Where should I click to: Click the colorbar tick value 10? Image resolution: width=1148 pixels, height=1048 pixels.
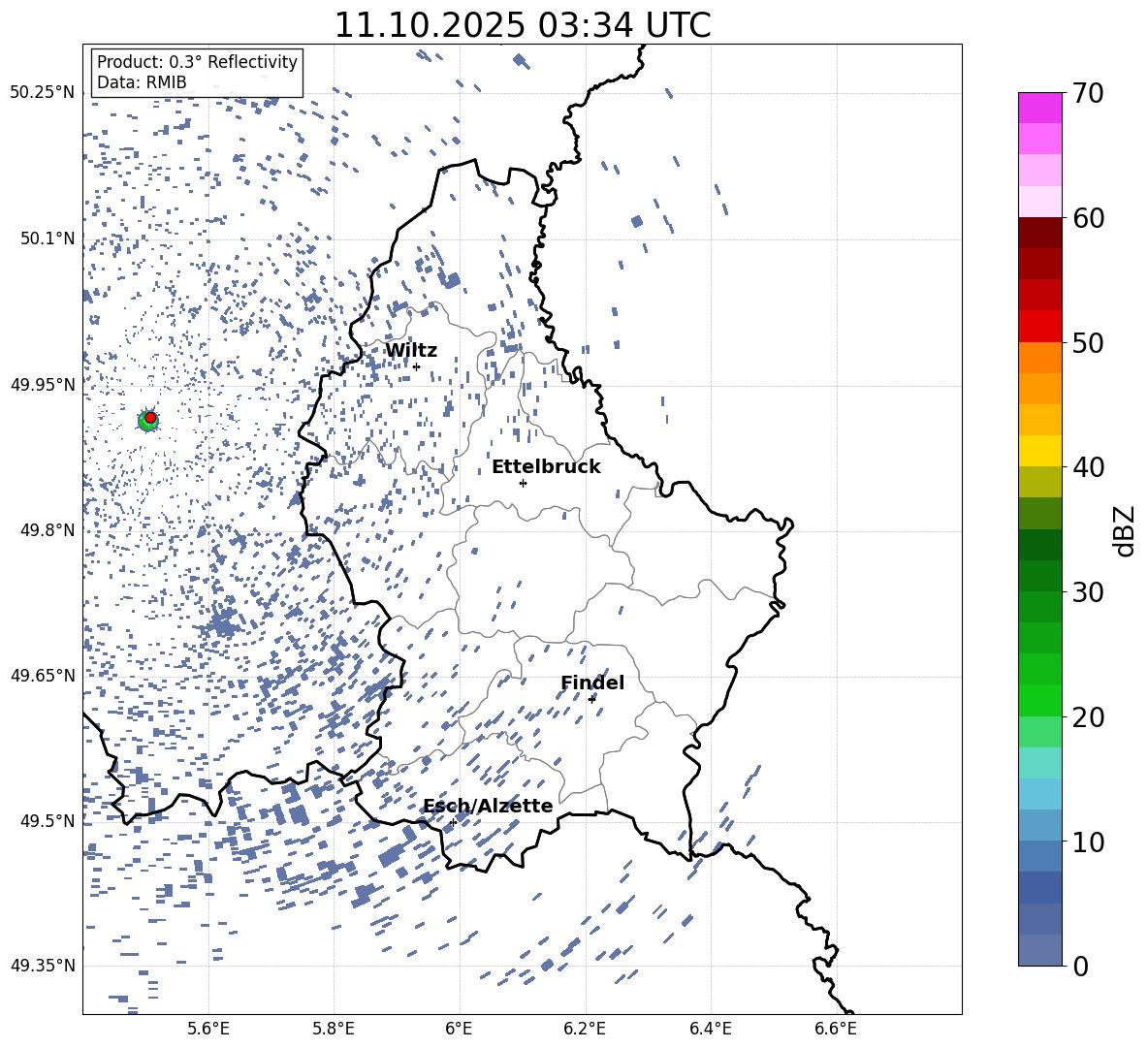coord(1088,842)
